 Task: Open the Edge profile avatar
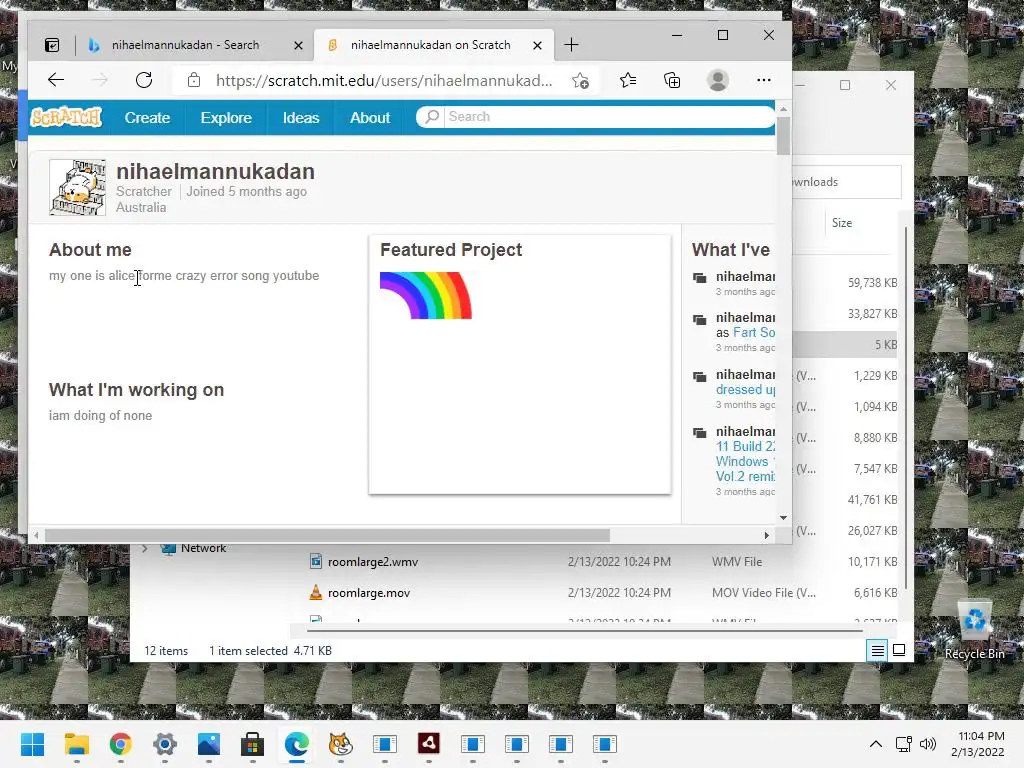click(x=718, y=80)
